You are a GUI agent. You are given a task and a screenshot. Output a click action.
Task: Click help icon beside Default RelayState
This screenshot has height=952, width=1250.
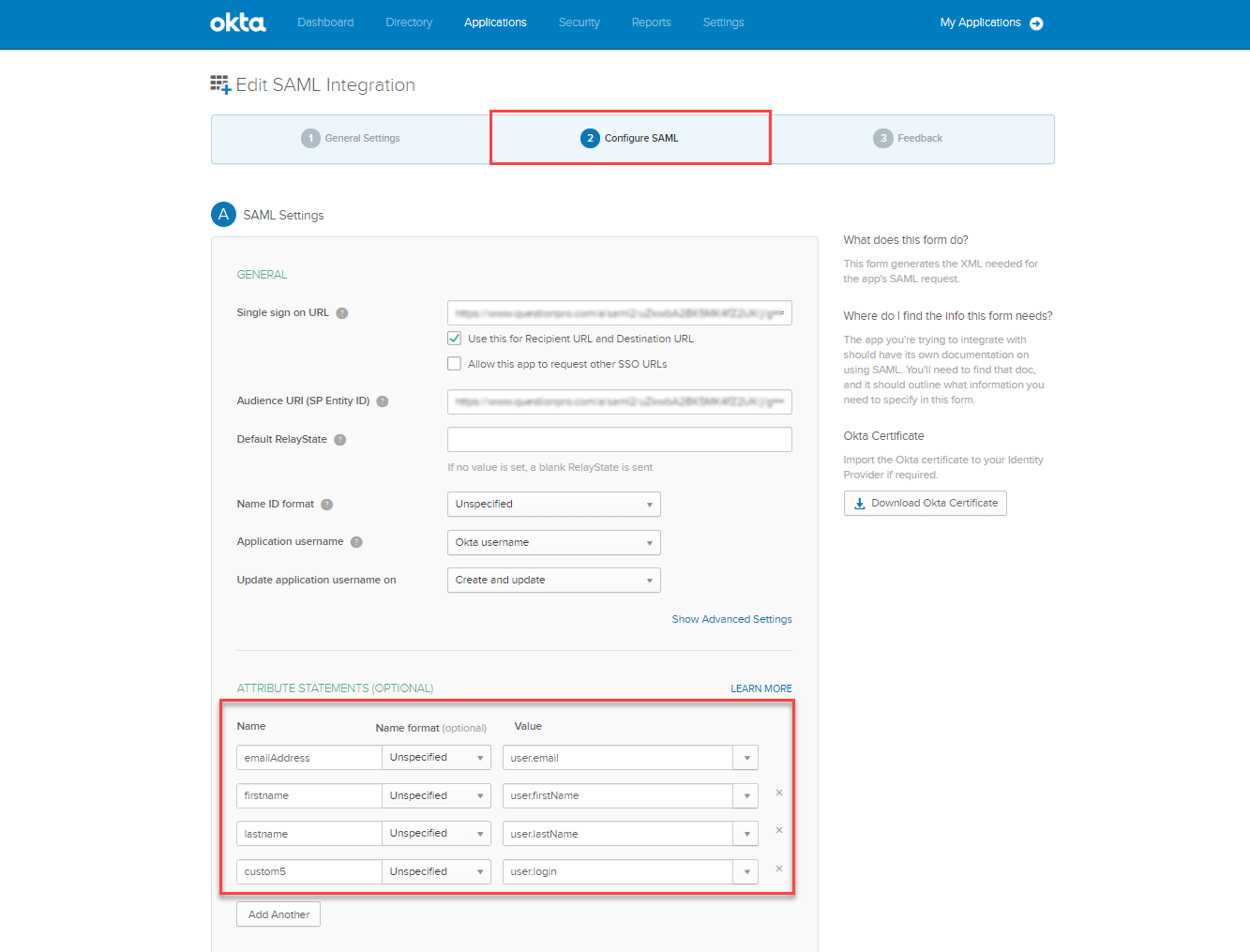(x=340, y=440)
